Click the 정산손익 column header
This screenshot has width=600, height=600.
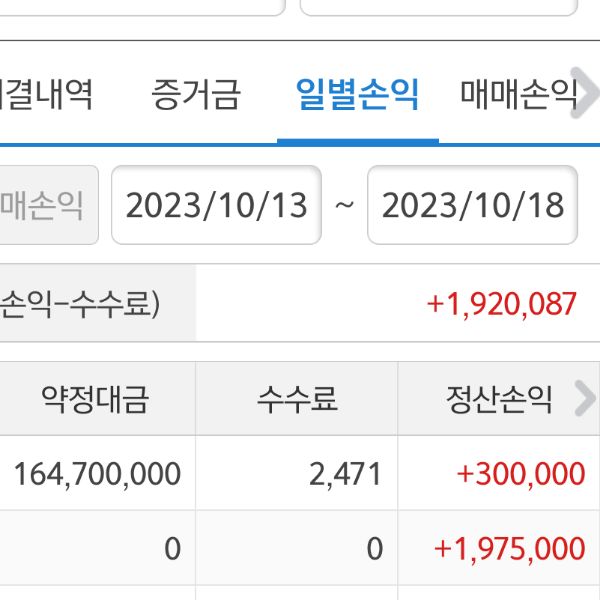pos(498,400)
